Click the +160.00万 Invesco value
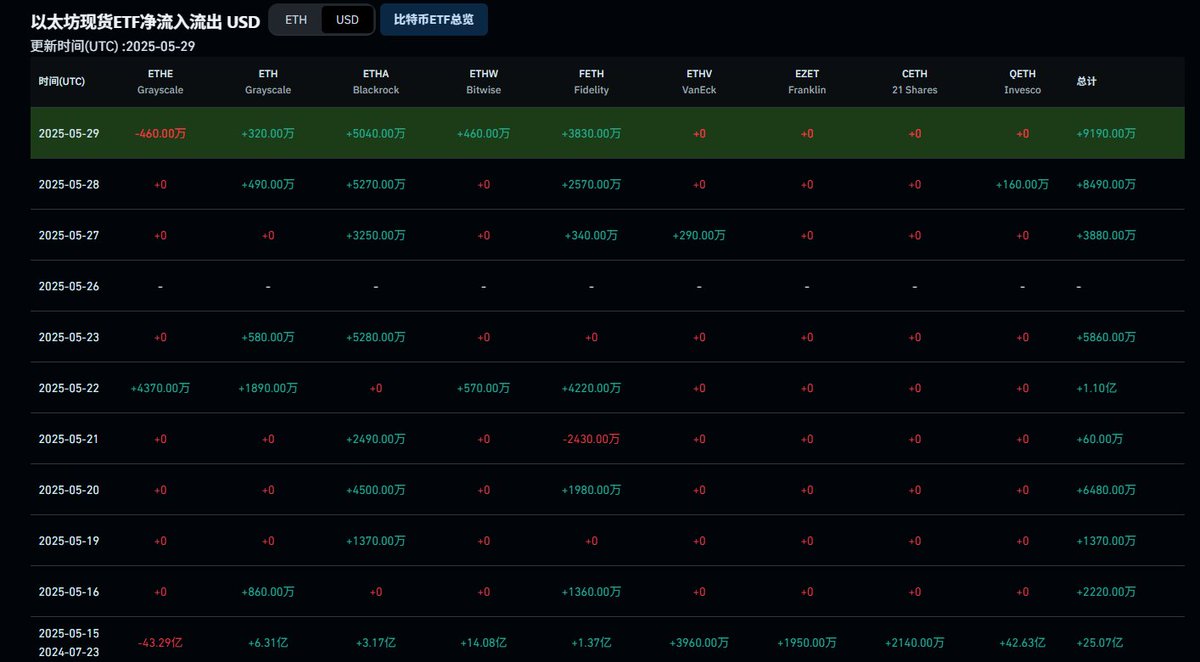1200x662 pixels. pos(1022,184)
